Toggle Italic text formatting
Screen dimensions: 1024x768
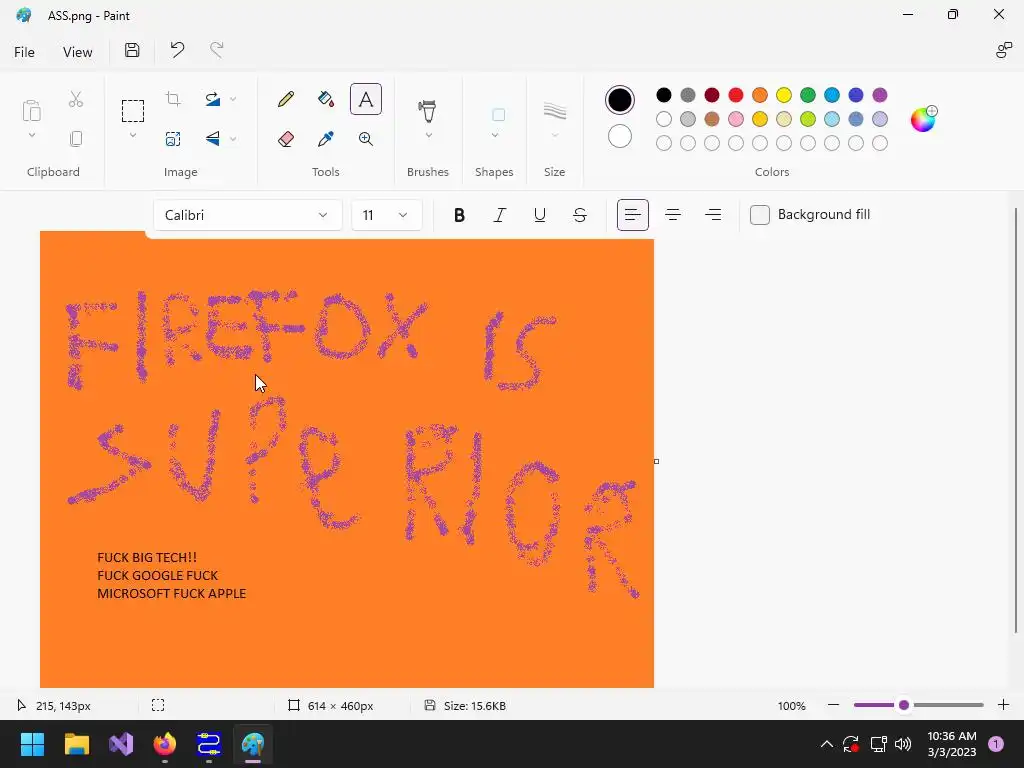pyautogui.click(x=500, y=215)
